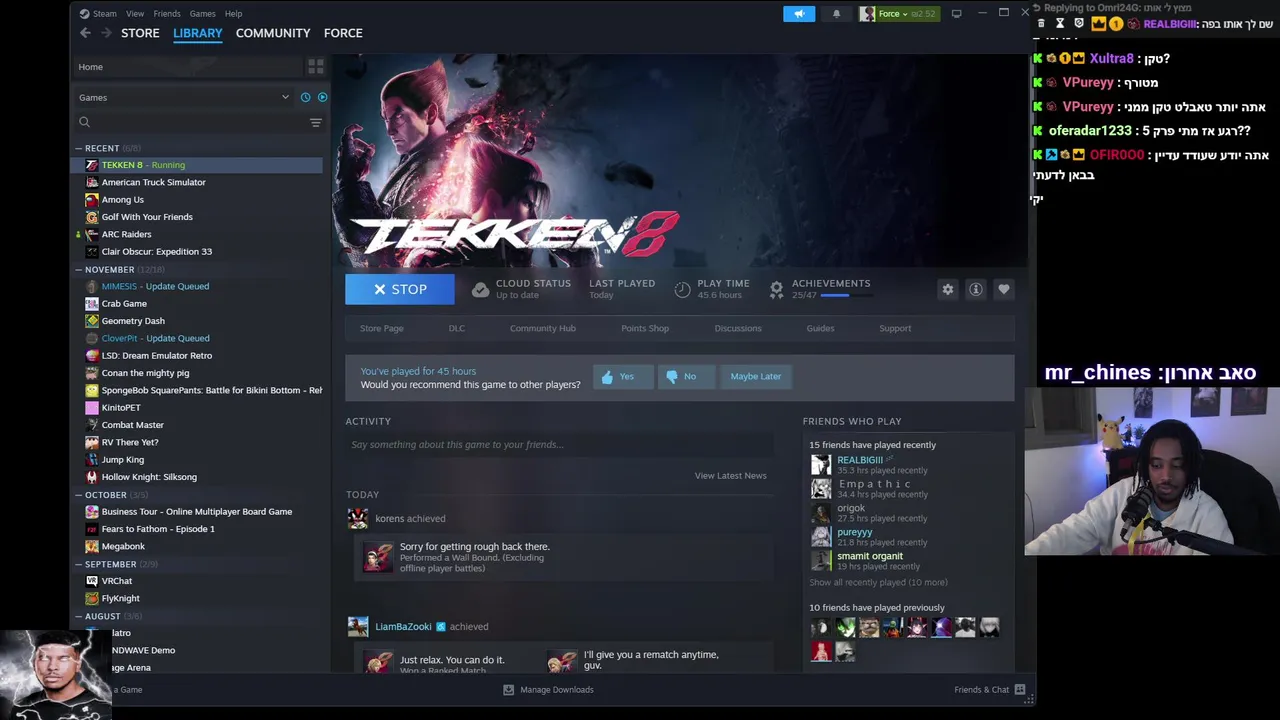This screenshot has height=720, width=1280.
Task: Open Friends & Chat icon
Action: point(1020,690)
